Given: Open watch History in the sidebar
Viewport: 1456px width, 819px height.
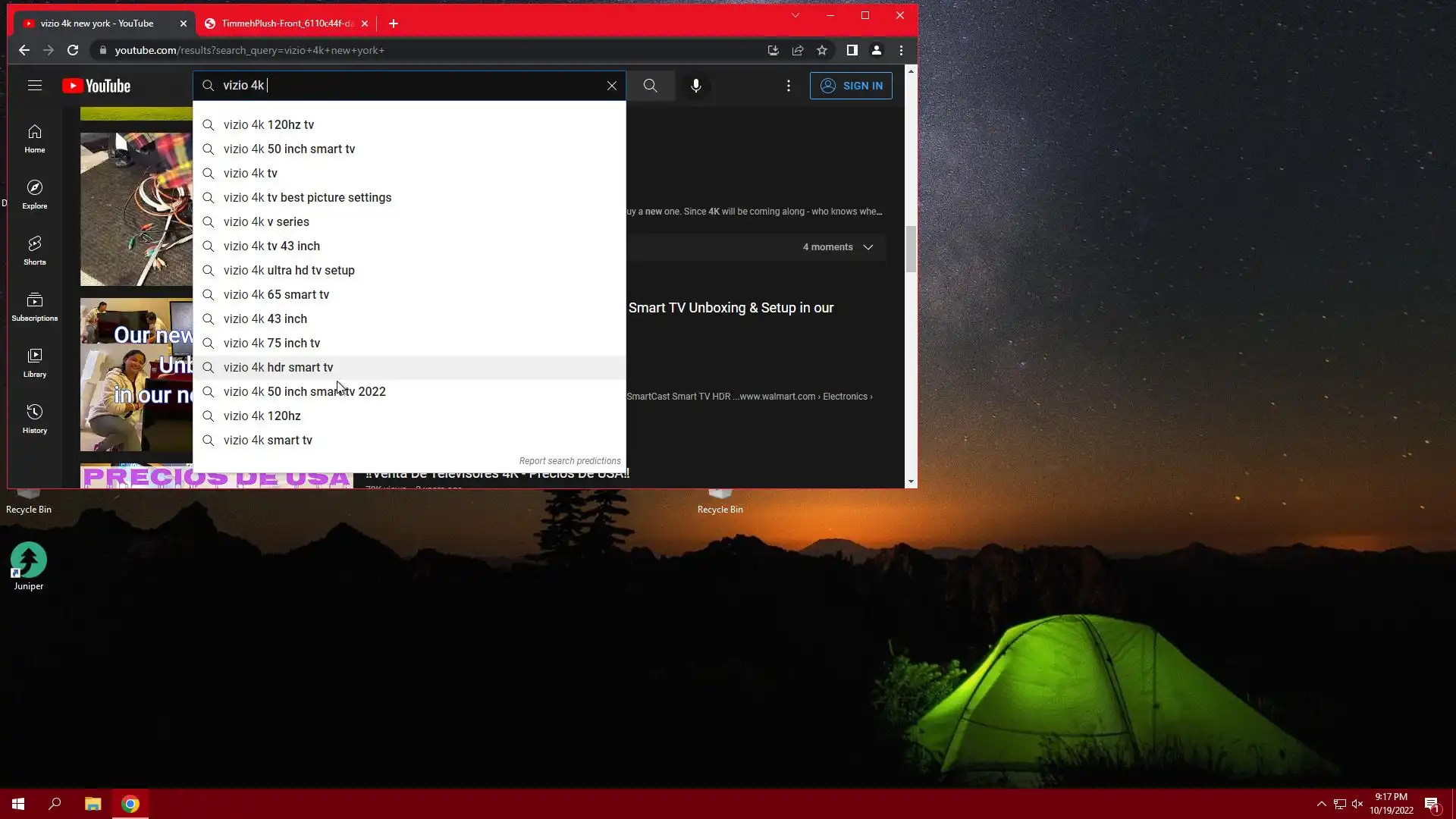Looking at the screenshot, I should tap(35, 419).
